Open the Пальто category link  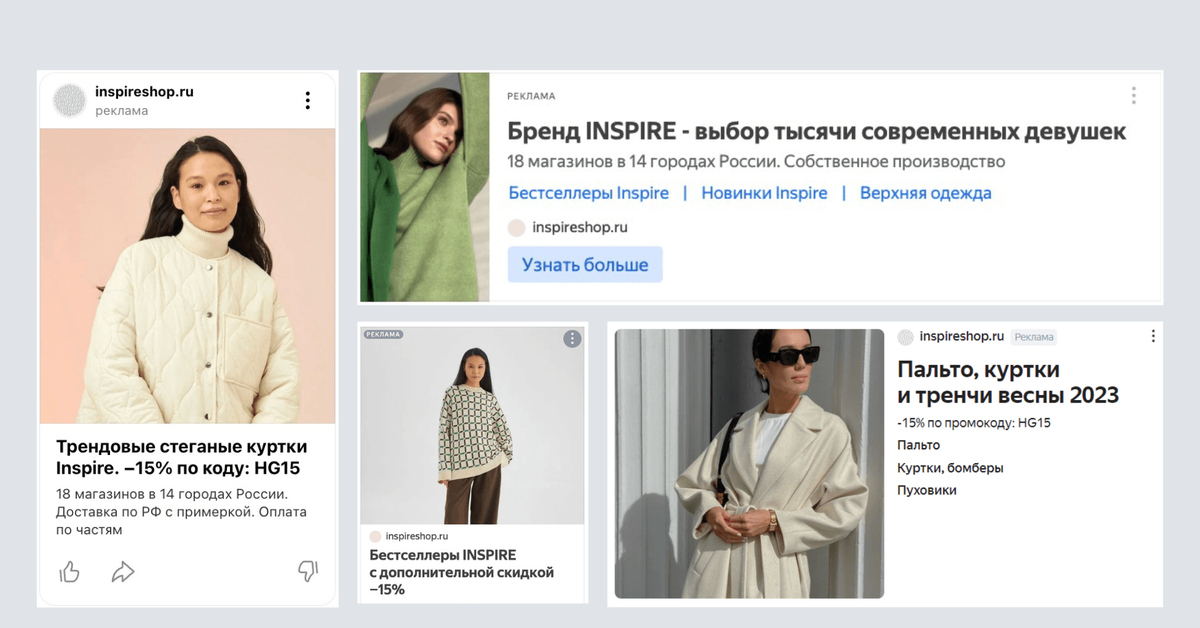[919, 445]
